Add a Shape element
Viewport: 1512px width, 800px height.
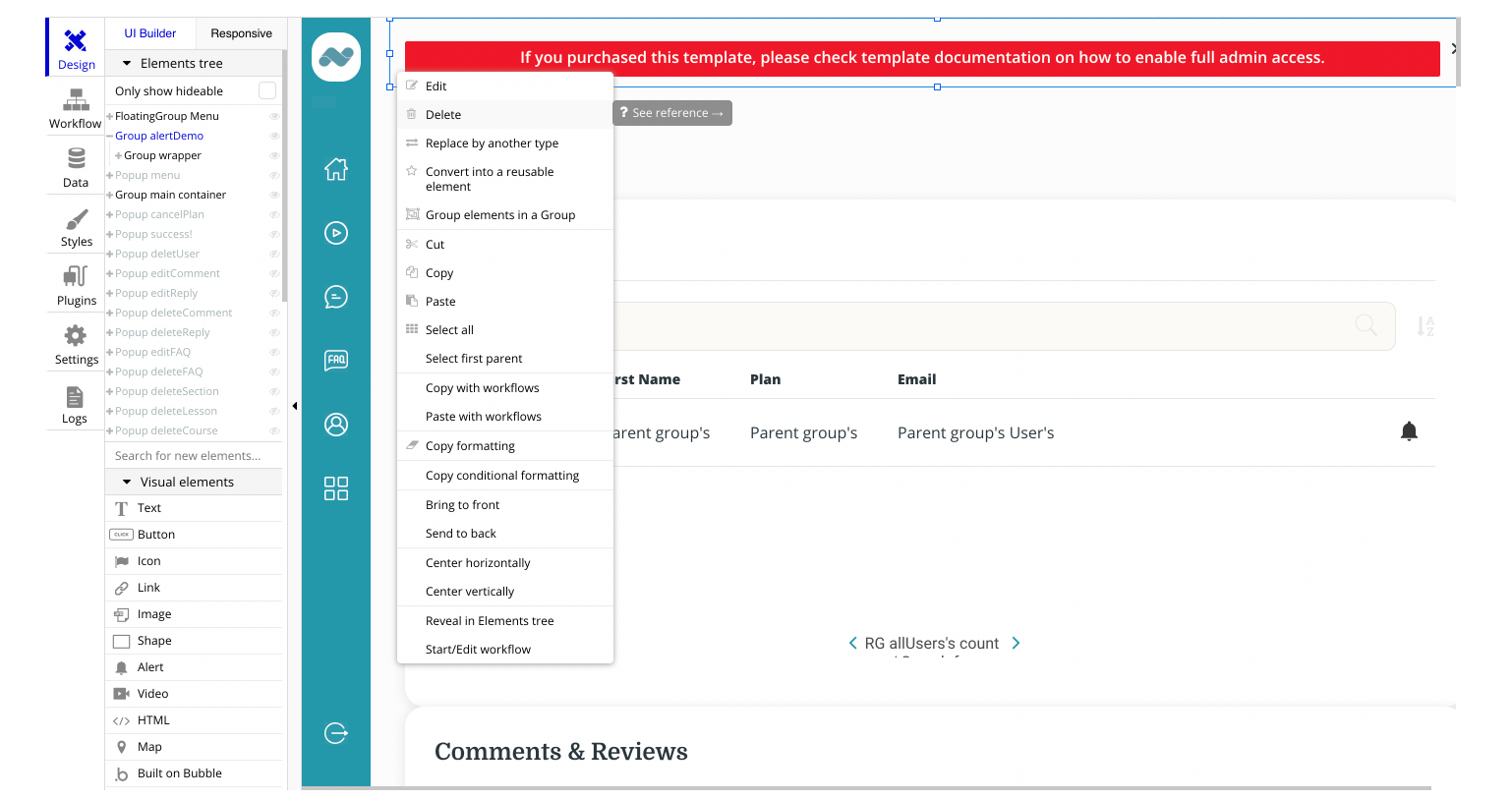pyautogui.click(x=194, y=641)
